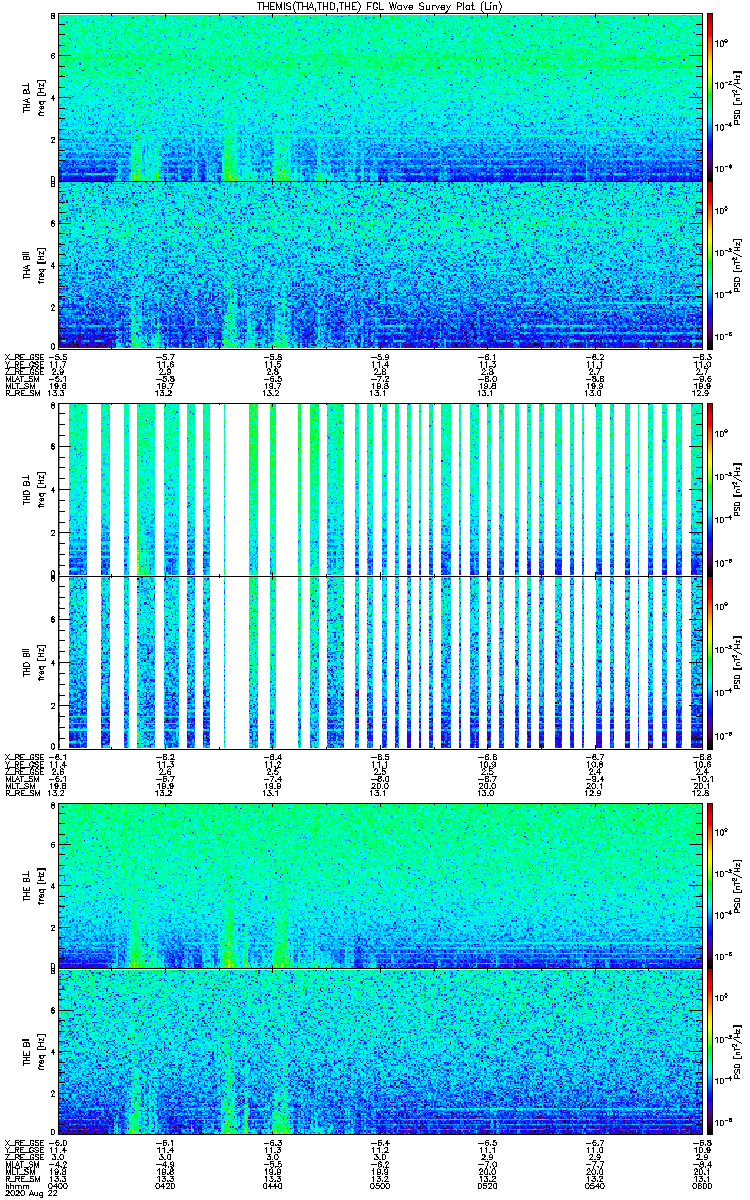Click the 0520 time label on bottom axis

point(485,1185)
